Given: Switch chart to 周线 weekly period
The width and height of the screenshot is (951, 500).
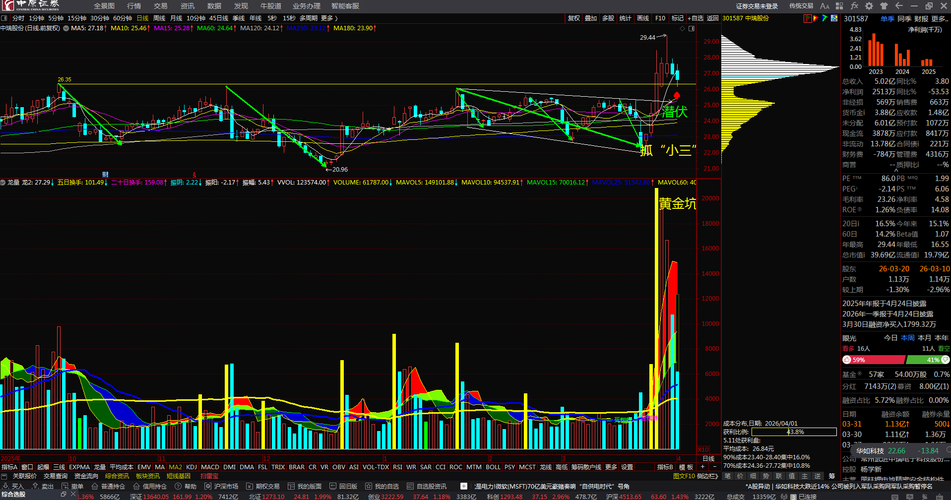Looking at the screenshot, I should click(x=159, y=18).
